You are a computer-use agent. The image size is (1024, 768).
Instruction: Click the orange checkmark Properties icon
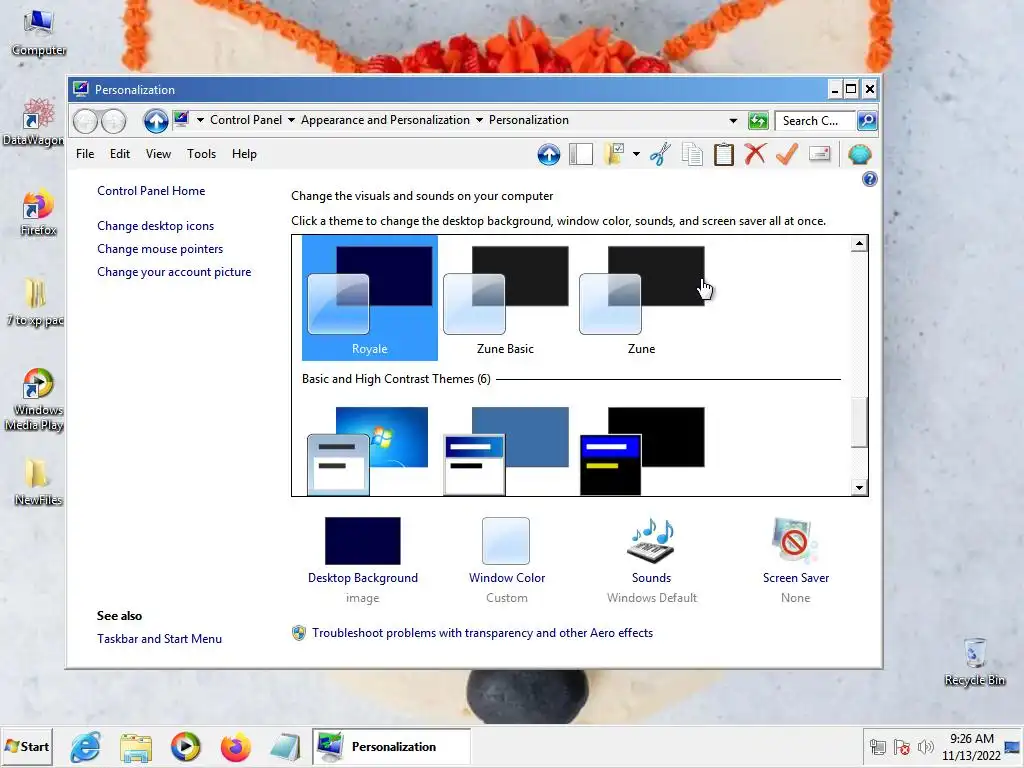pyautogui.click(x=787, y=155)
